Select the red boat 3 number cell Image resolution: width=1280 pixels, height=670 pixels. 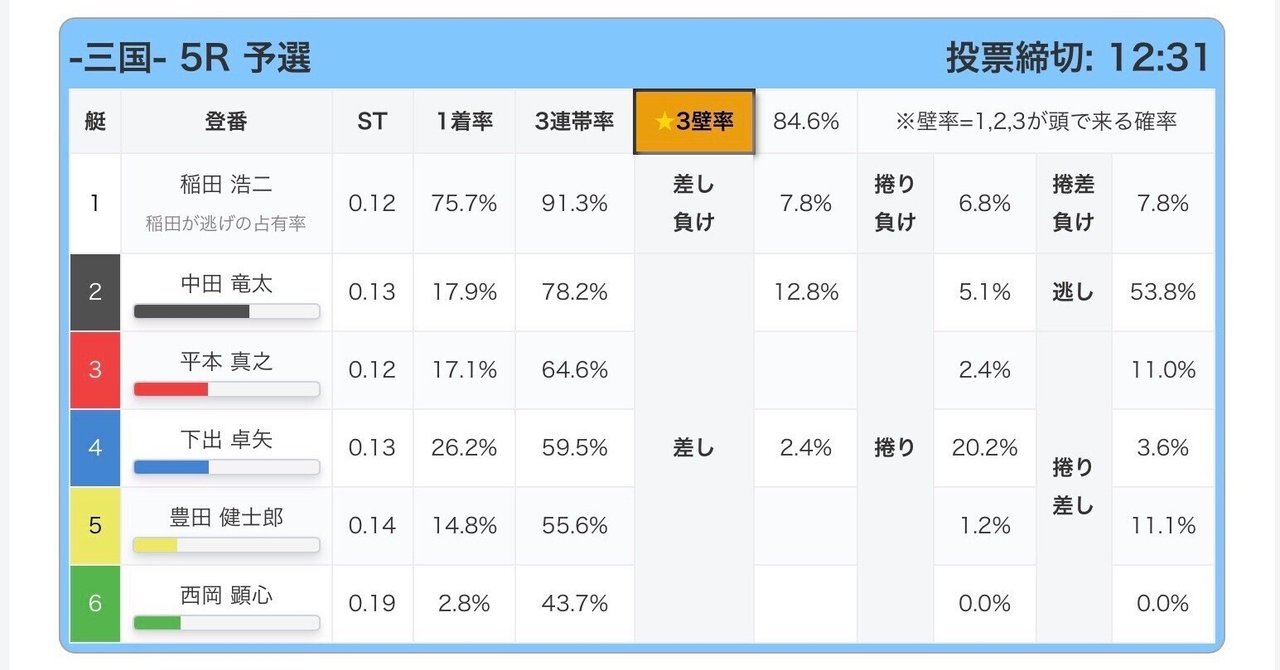point(95,370)
